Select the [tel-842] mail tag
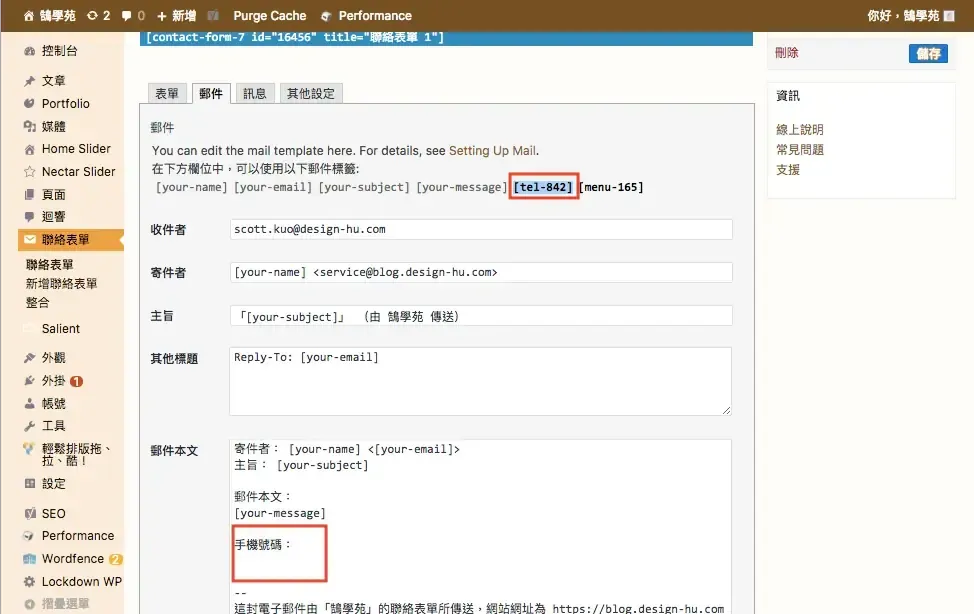Image resolution: width=974 pixels, height=614 pixels. (x=543, y=187)
